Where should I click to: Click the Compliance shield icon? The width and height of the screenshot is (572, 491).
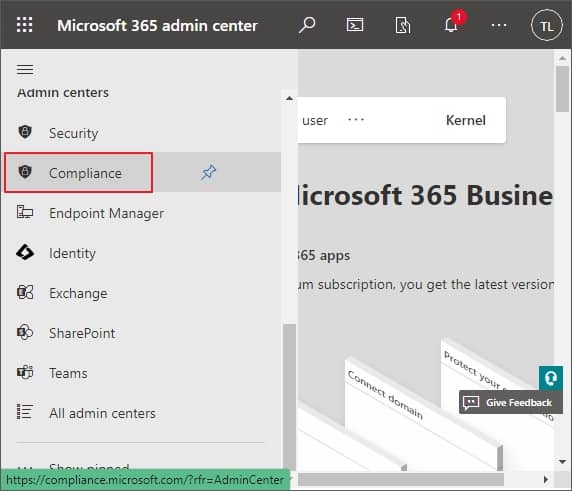click(25, 171)
